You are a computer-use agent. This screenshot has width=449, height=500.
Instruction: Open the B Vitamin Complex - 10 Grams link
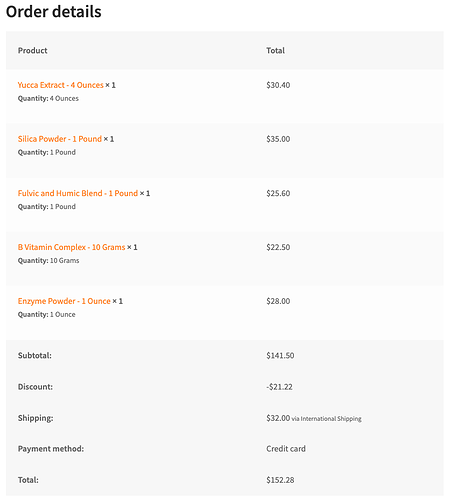tap(71, 247)
